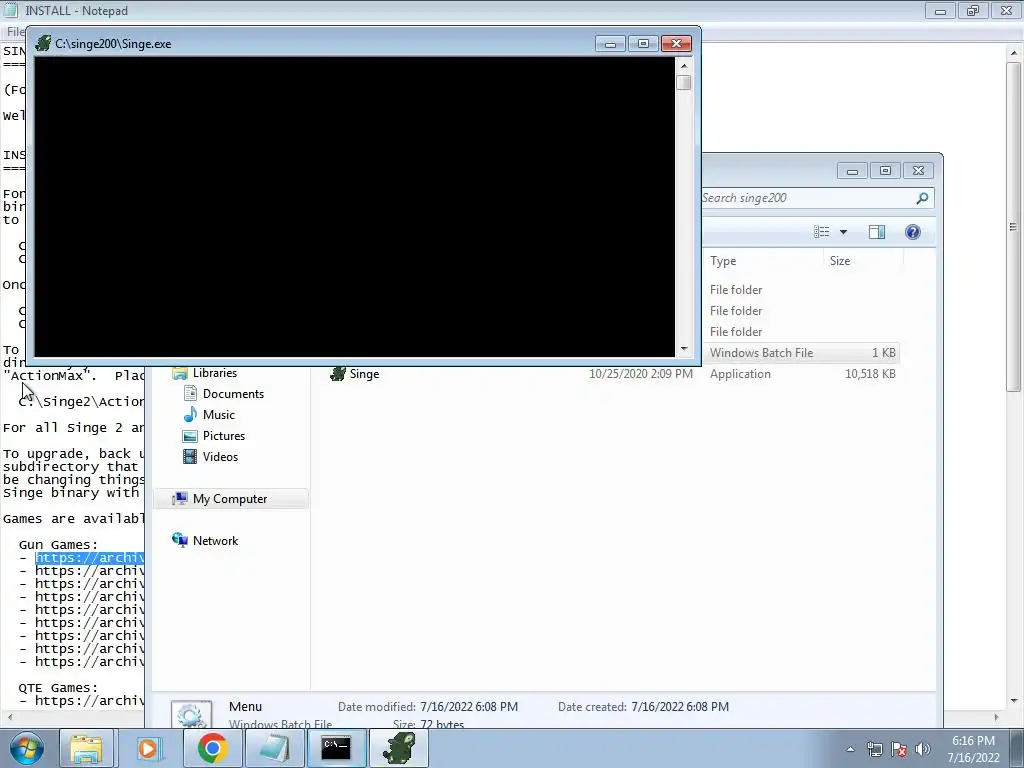The height and width of the screenshot is (768, 1024).
Task: Maximize the Explorer singe200 window
Action: point(886,171)
